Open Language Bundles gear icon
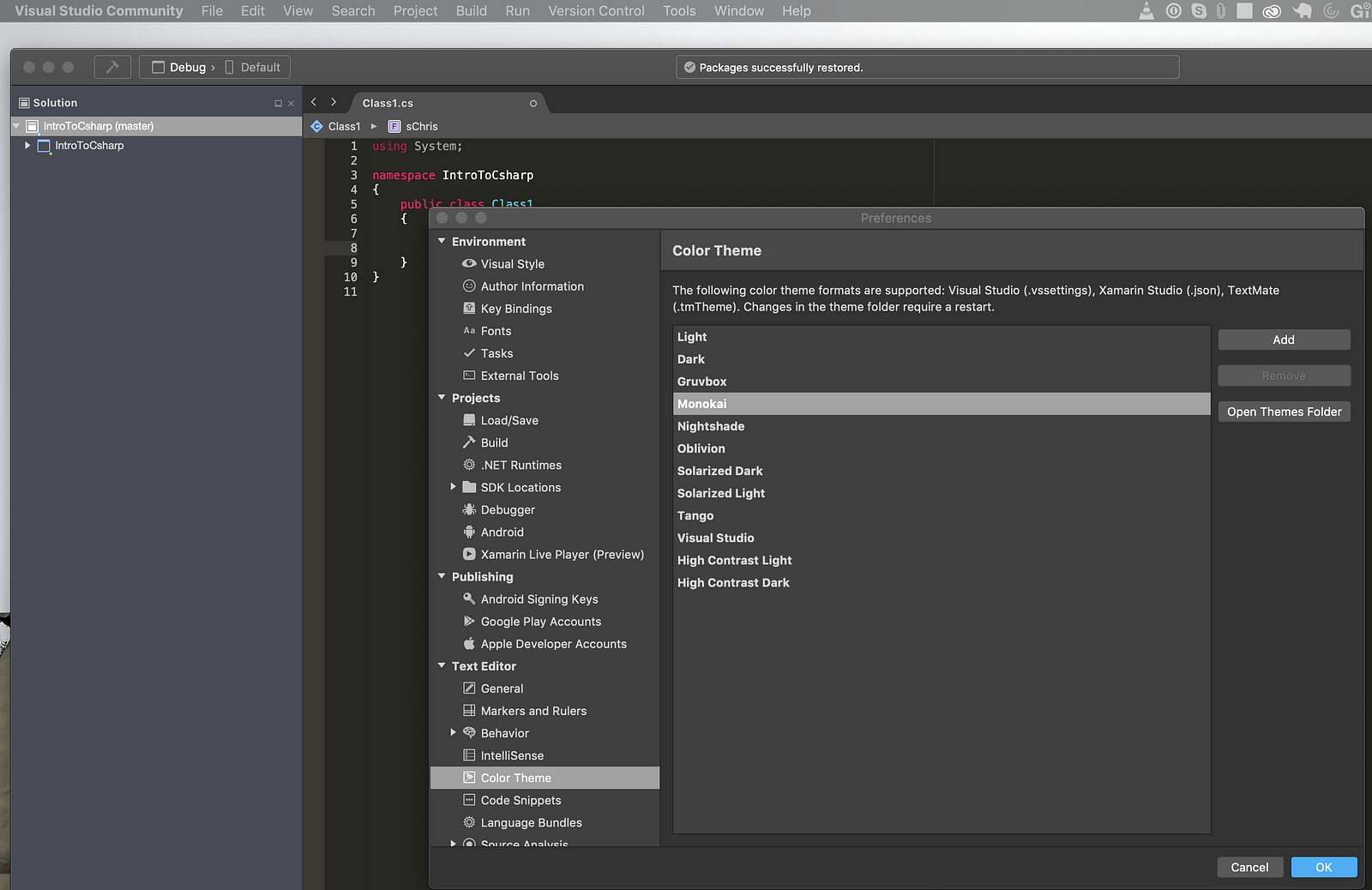1372x890 pixels. tap(469, 821)
